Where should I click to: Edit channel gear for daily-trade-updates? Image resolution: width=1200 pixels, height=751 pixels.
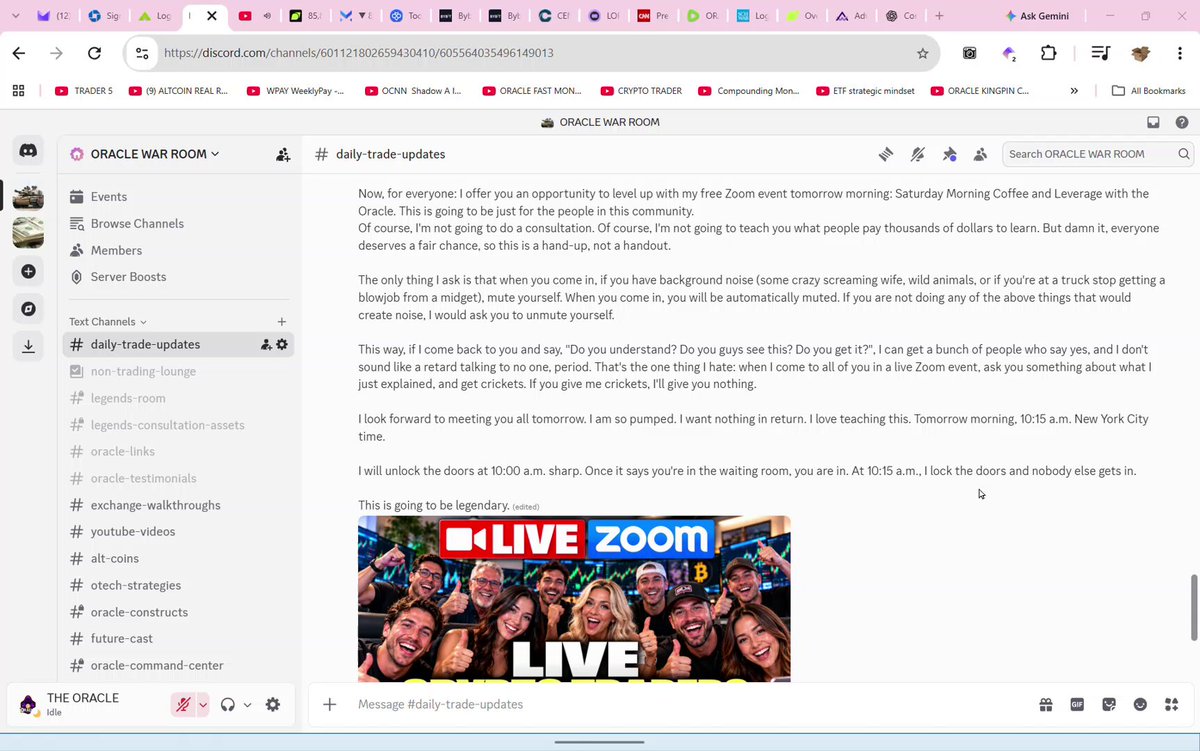pos(282,344)
